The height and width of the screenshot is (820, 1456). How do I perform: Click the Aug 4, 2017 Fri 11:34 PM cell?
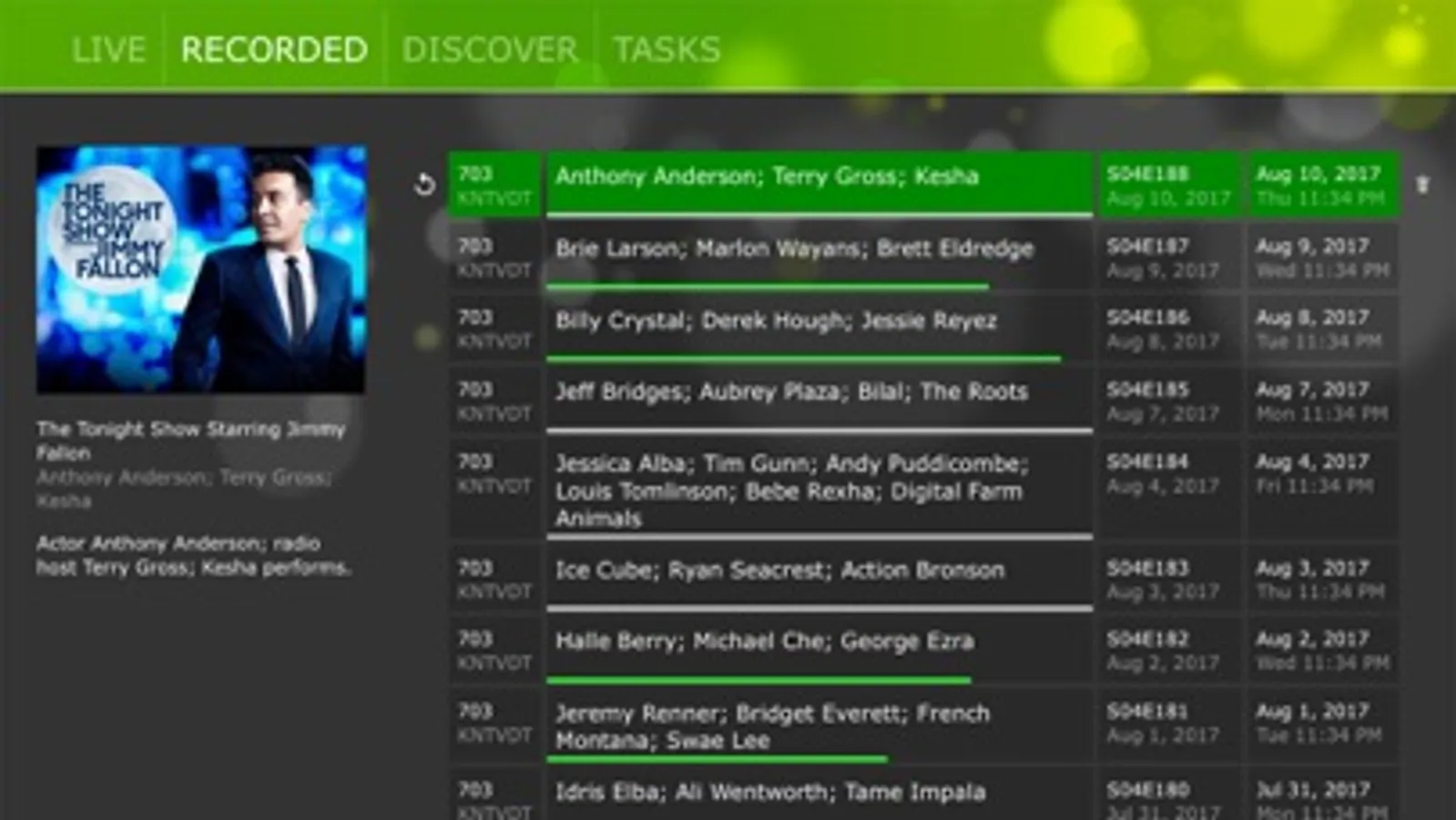(x=1322, y=490)
